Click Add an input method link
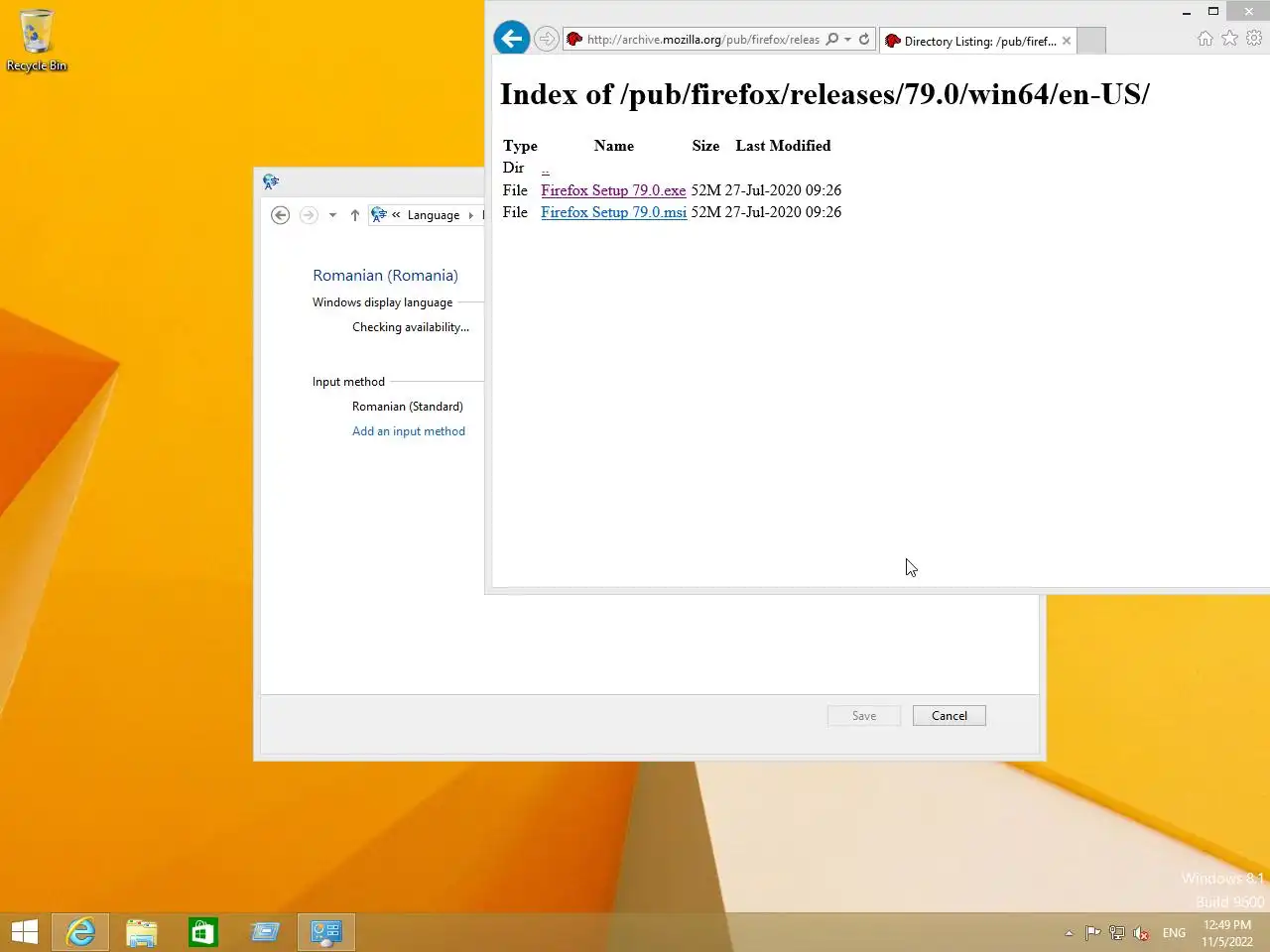Viewport: 1270px width, 952px height. tap(409, 431)
